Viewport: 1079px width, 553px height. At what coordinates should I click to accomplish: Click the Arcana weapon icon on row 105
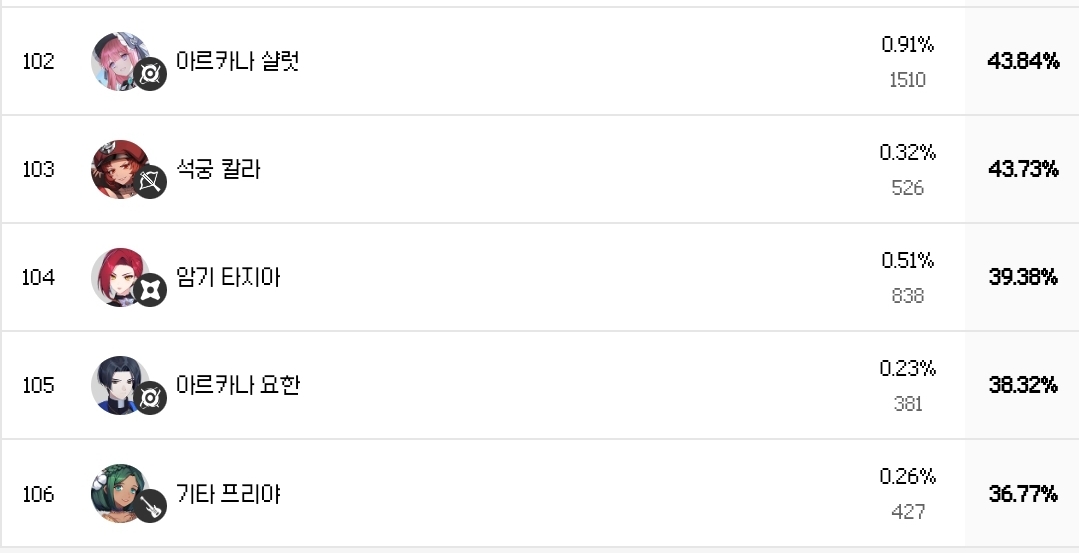(x=150, y=398)
